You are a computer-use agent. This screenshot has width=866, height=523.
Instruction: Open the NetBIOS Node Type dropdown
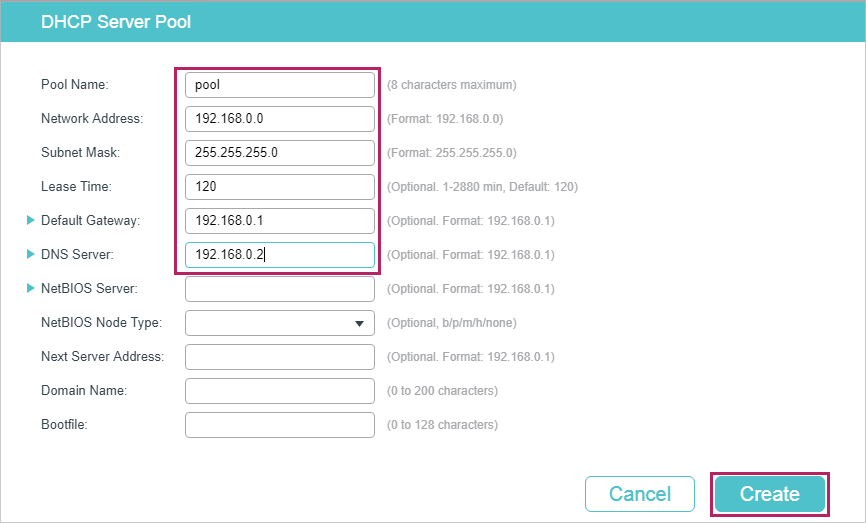pyautogui.click(x=279, y=323)
